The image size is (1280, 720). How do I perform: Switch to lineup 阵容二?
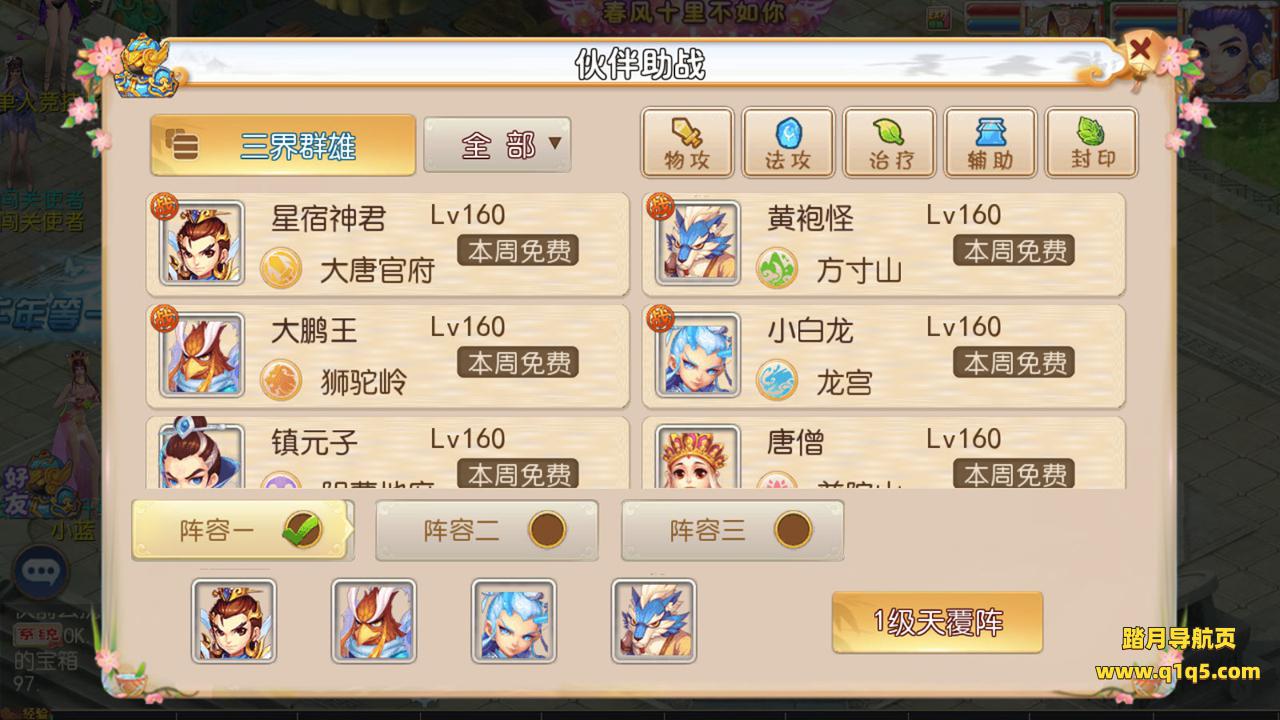coord(487,530)
